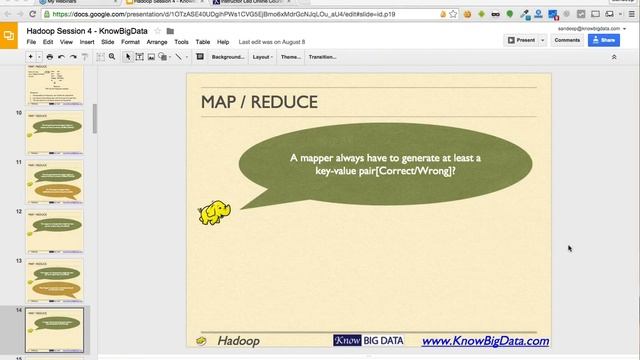Click the Undo arrow icon

tap(61, 57)
